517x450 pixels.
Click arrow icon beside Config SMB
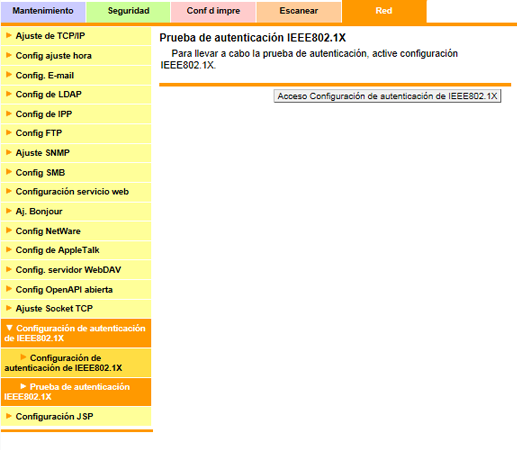pos(9,172)
